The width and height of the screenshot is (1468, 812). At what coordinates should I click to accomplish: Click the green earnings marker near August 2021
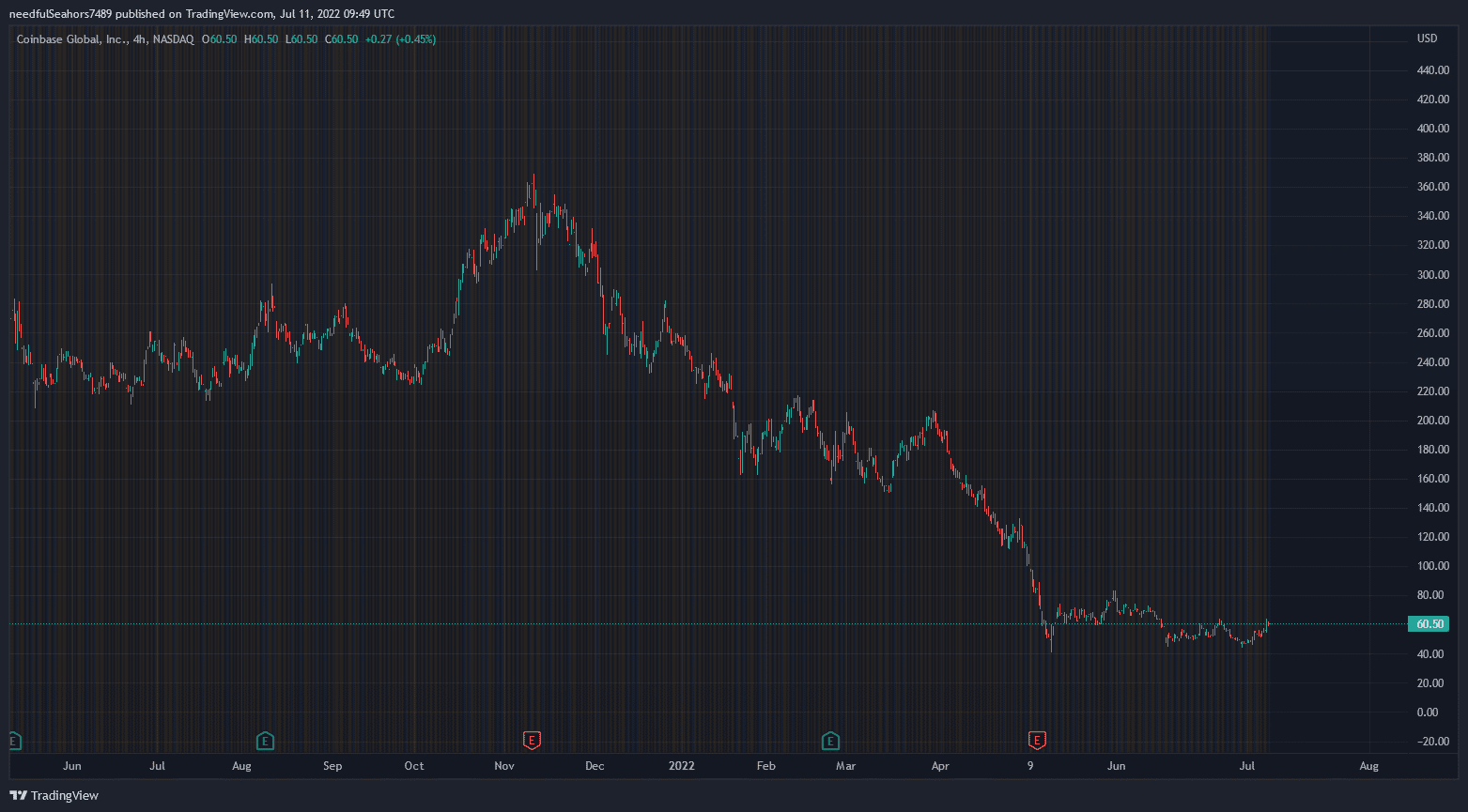(266, 741)
